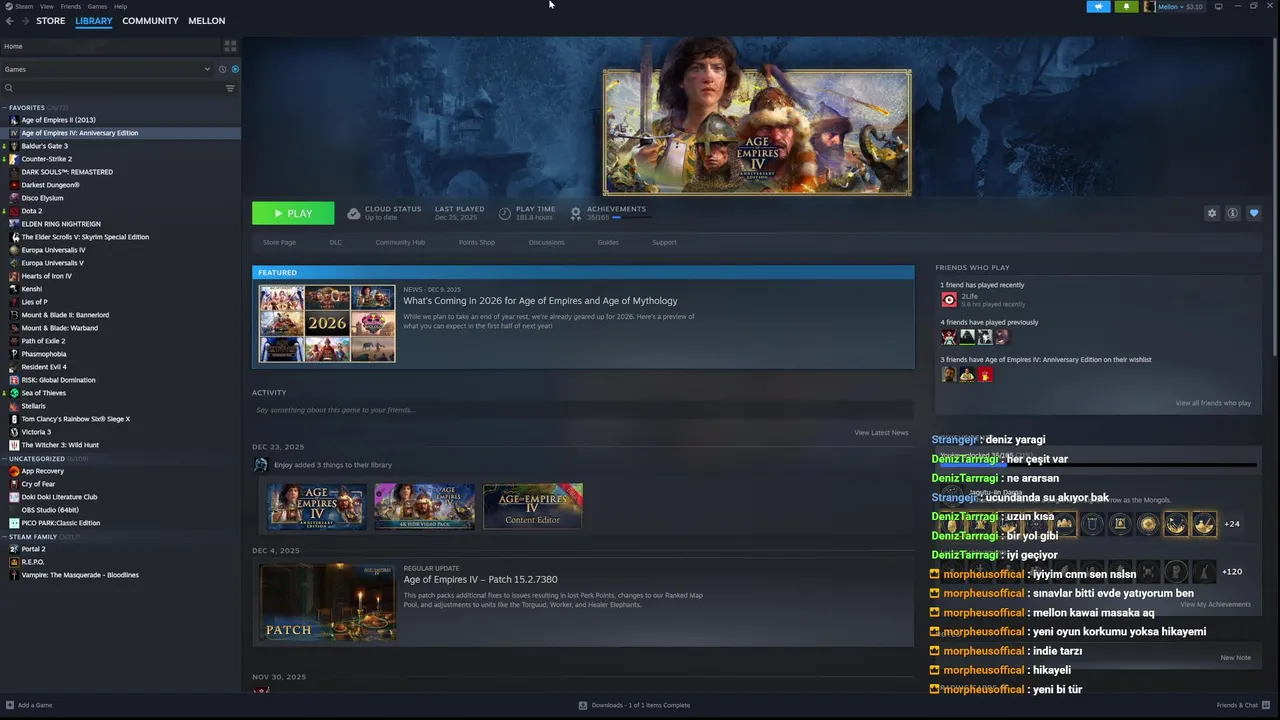
Task: Open Achievements gear-shaped icon
Action: point(576,213)
